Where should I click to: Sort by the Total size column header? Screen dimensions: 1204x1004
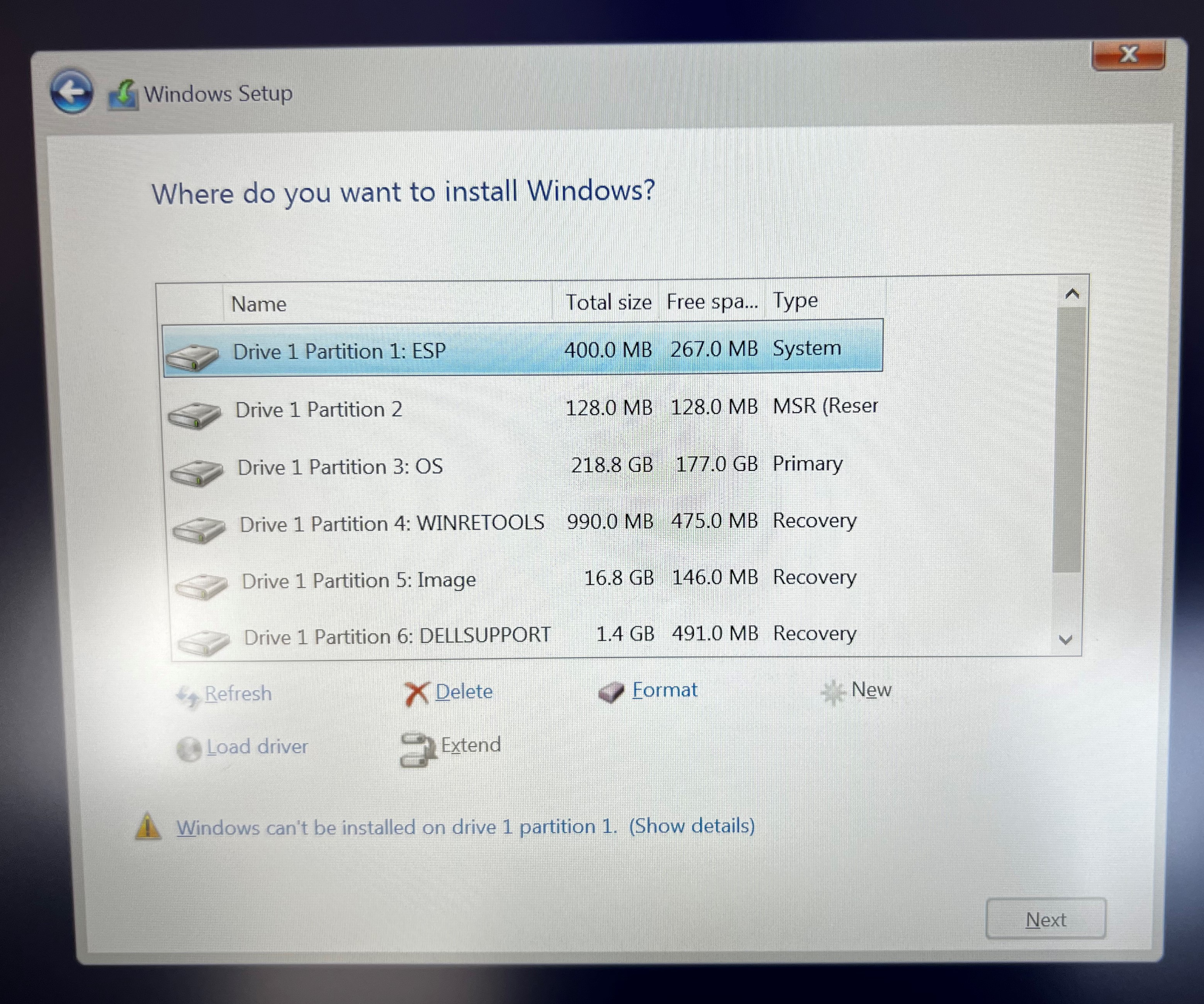click(605, 302)
